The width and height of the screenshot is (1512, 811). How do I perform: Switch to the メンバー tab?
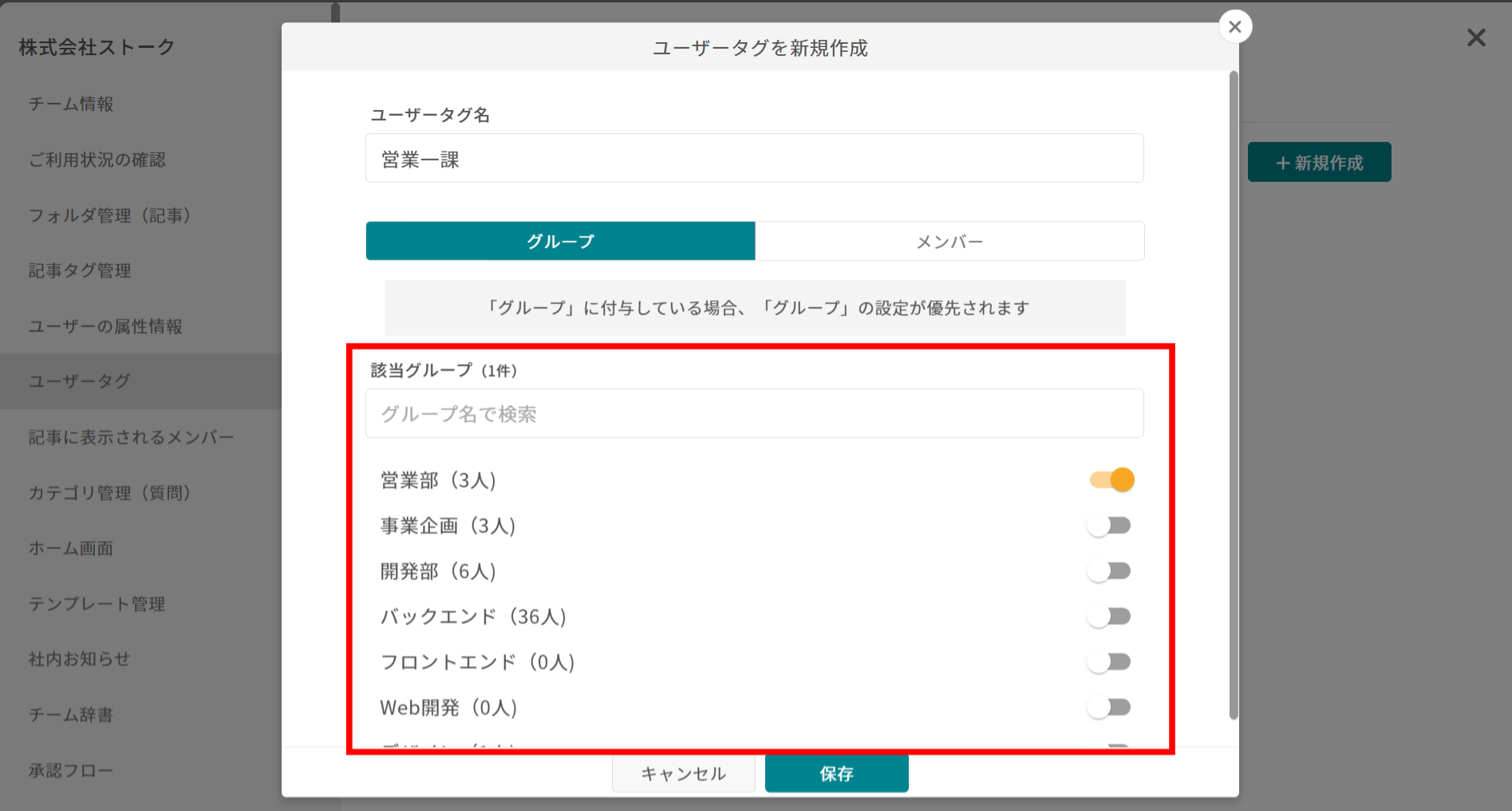pyautogui.click(x=949, y=241)
